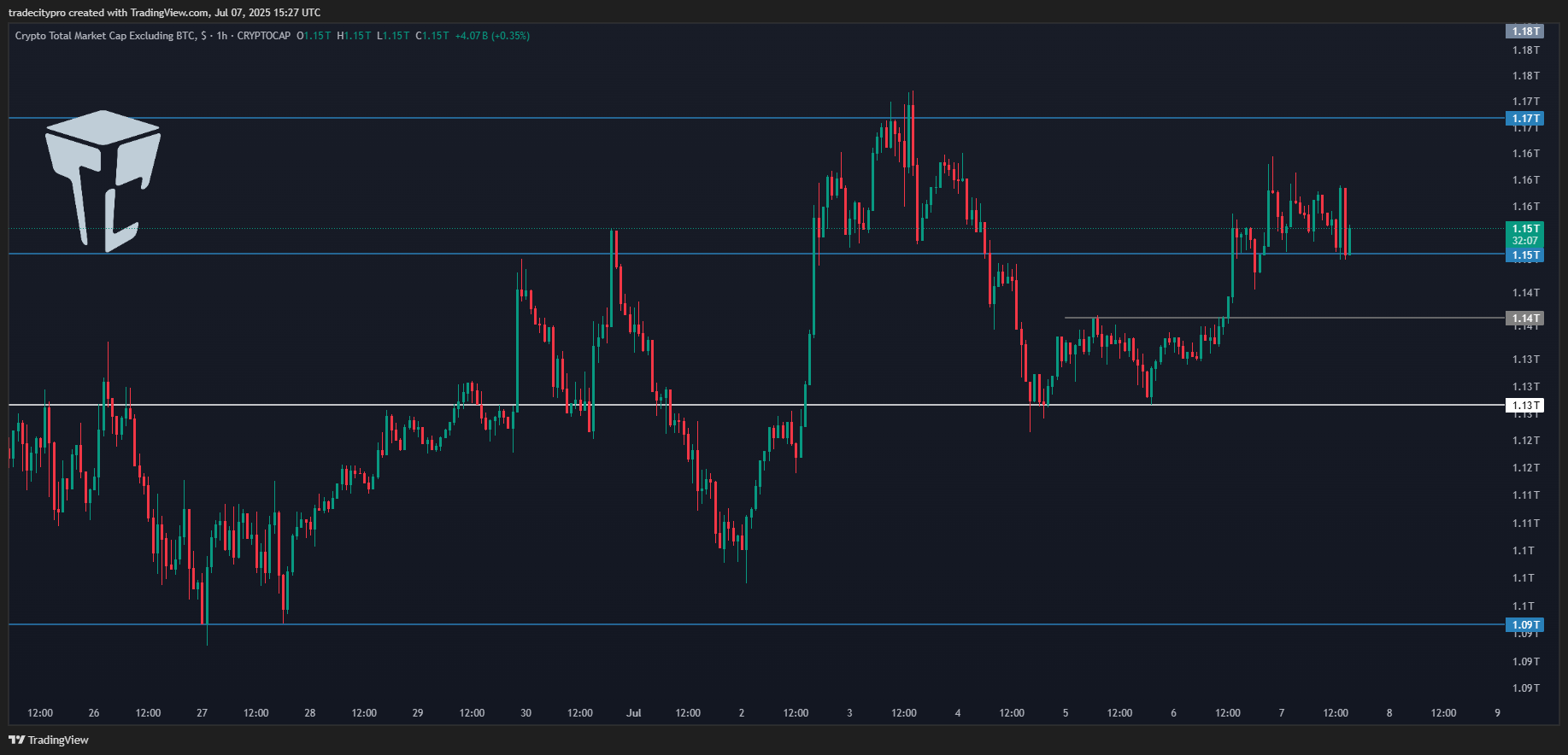The image size is (1568, 755).
Task: Click the '27' date label on the time axis
Action: [202, 713]
